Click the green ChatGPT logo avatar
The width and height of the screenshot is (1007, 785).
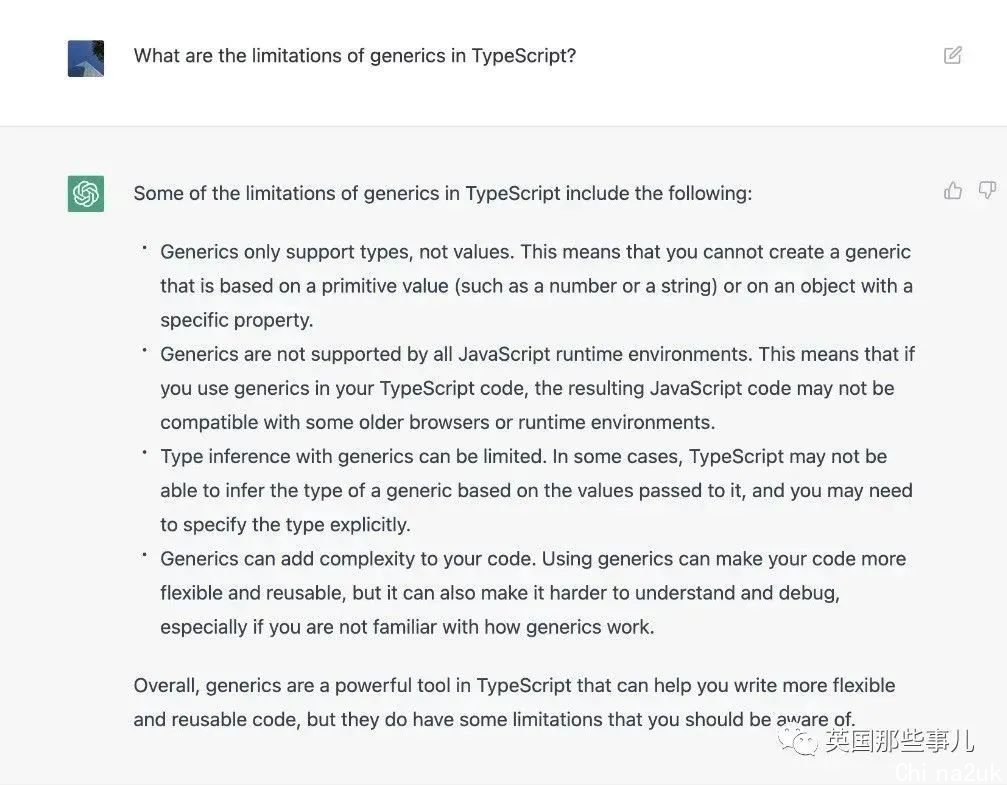click(86, 193)
